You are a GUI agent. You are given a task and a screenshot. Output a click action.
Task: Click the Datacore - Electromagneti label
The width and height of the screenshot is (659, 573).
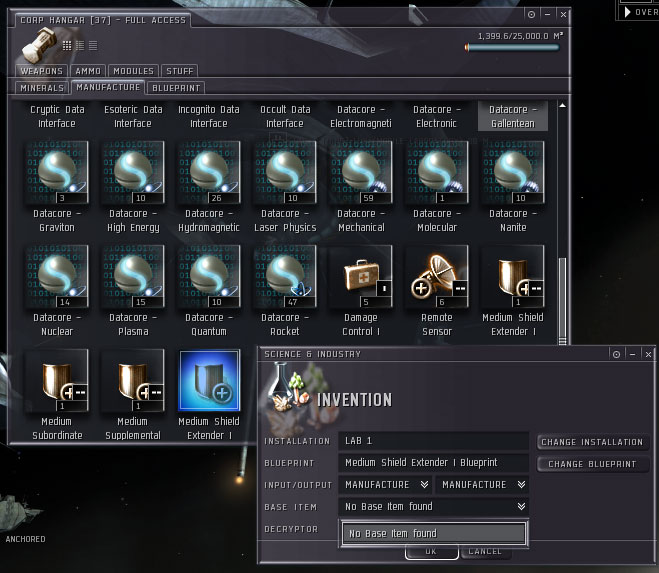[x=361, y=116]
